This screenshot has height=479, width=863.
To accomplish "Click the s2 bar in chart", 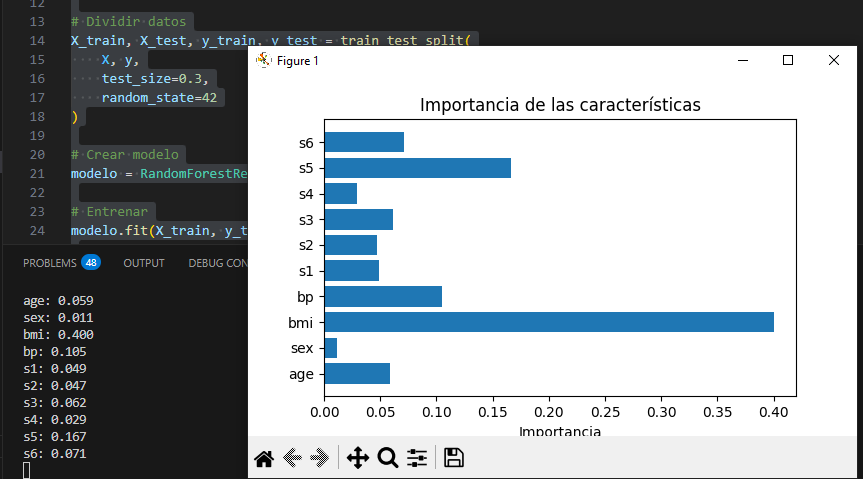I will (351, 245).
